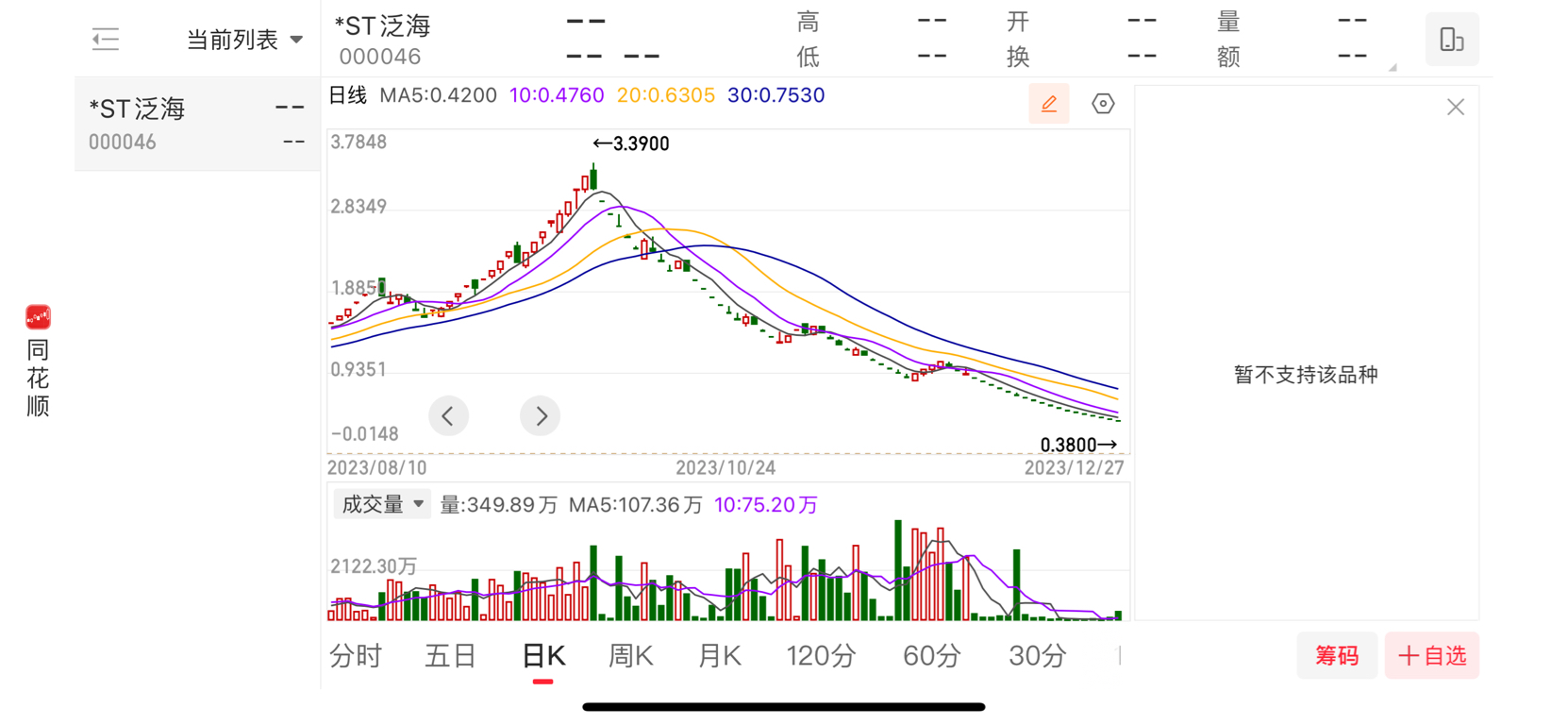Open the 成交量 indicator dropdown
1568x725 pixels.
(x=382, y=504)
